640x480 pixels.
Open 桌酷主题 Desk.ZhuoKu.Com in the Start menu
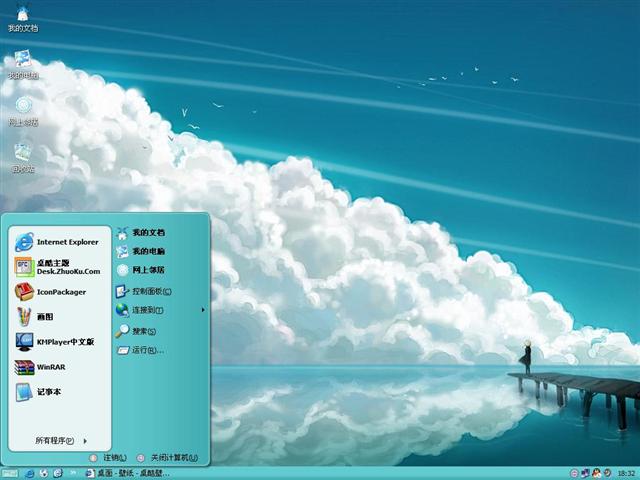pyautogui.click(x=58, y=267)
